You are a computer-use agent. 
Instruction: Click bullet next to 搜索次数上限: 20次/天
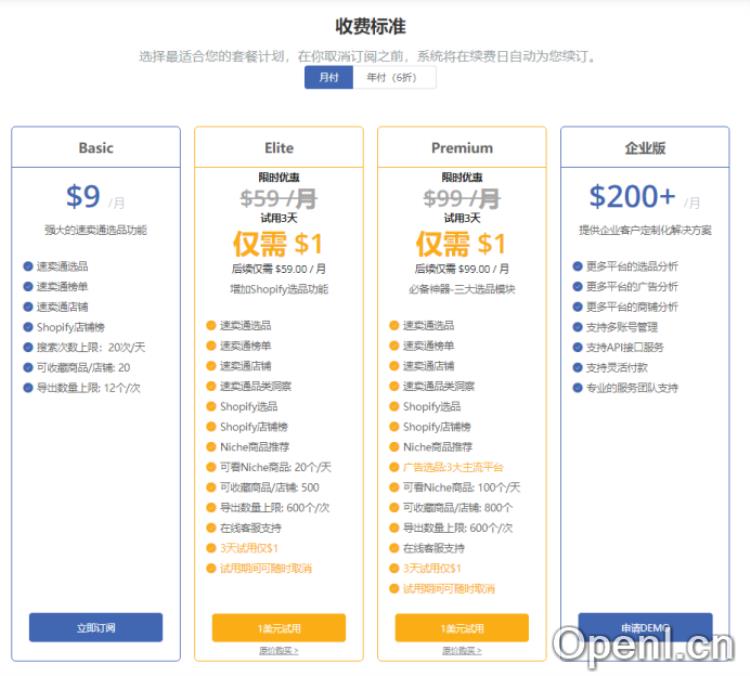tap(28, 347)
